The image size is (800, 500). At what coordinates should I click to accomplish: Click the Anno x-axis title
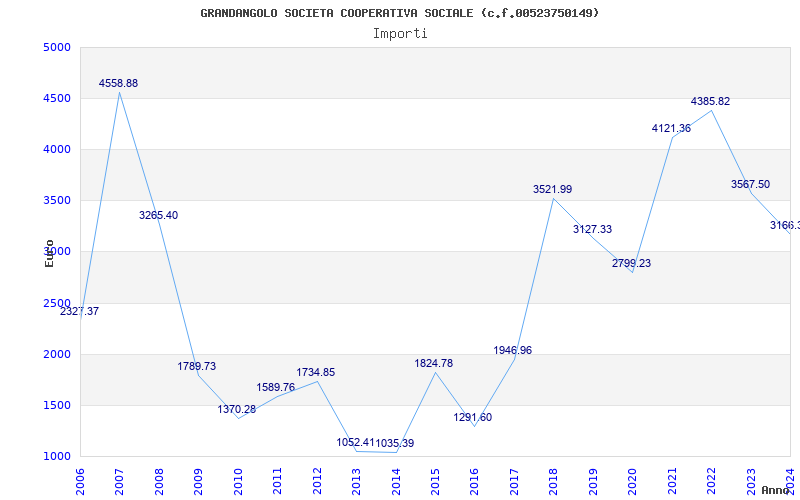775,490
